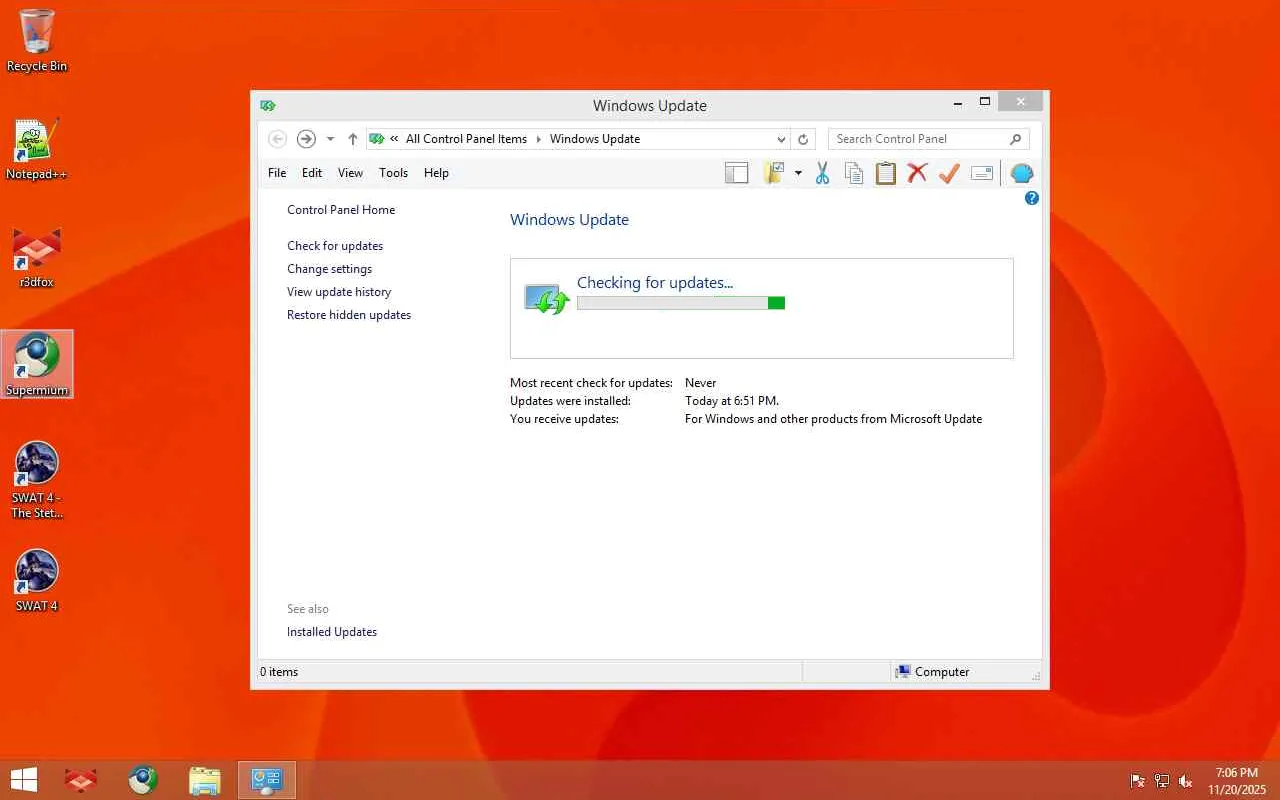Select the Recycle Bin desktop icon

pyautogui.click(x=37, y=41)
